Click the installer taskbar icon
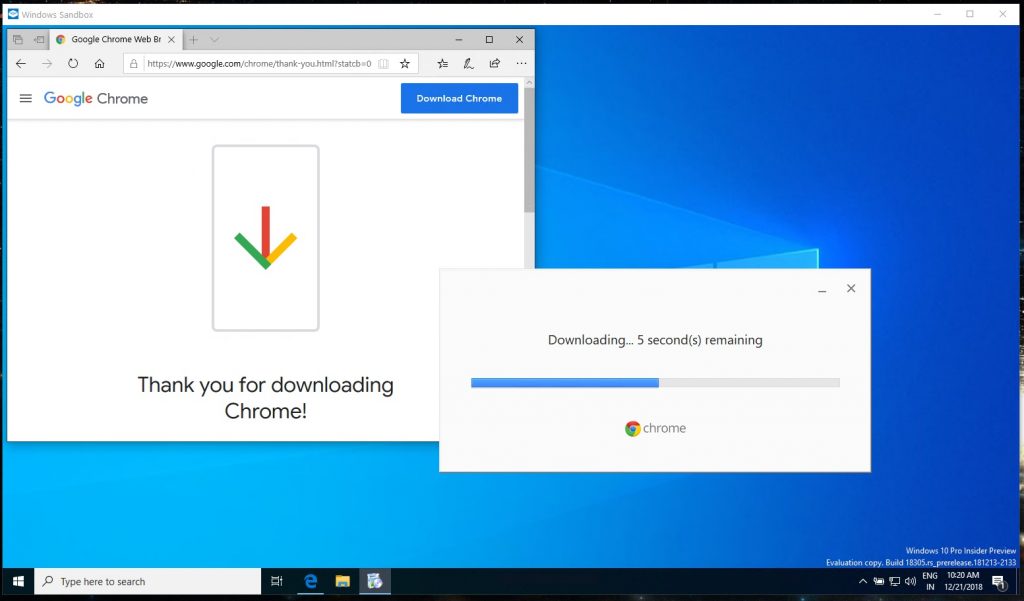The image size is (1024, 601). pyautogui.click(x=374, y=581)
